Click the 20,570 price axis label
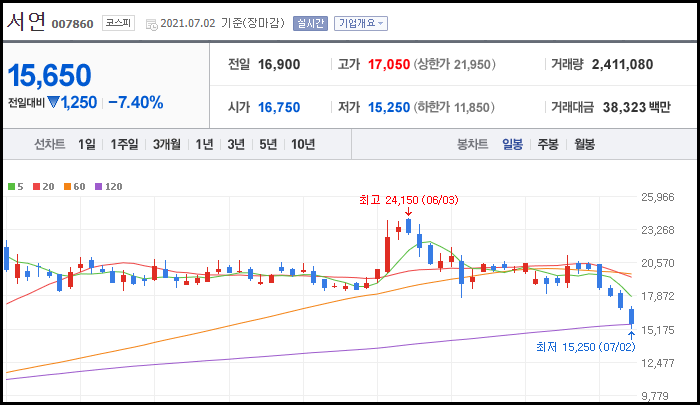 coord(658,263)
